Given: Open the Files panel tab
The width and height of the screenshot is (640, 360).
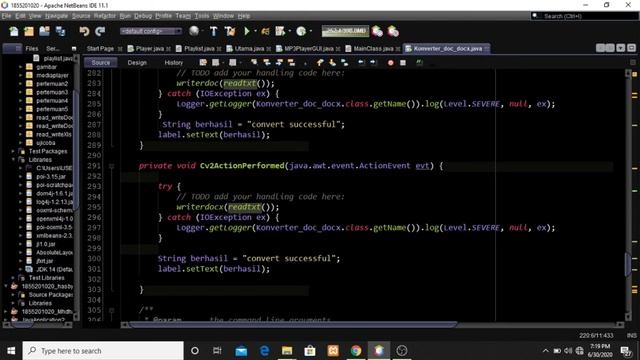Looking at the screenshot, I should tap(31, 49).
